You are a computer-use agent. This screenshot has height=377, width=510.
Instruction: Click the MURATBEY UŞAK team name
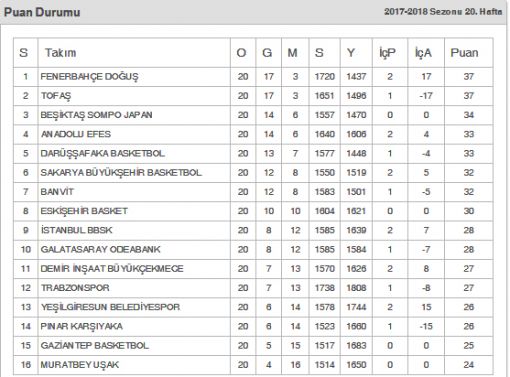click(x=80, y=365)
